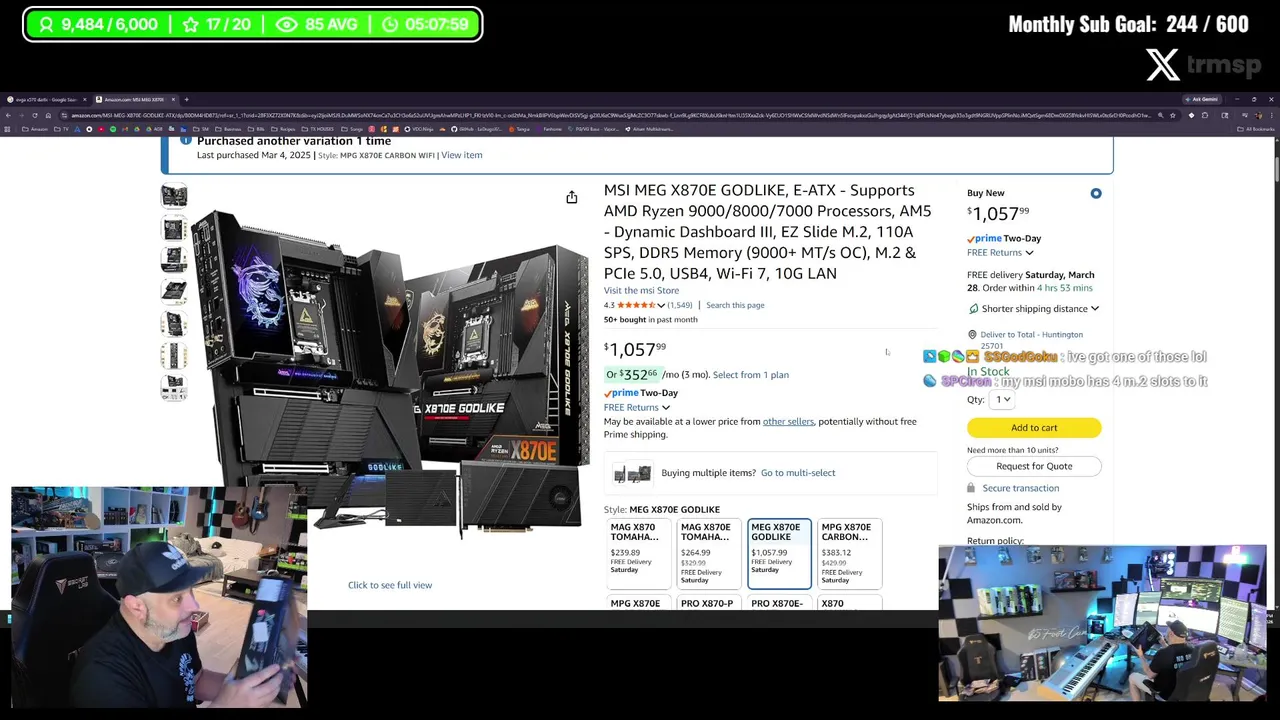Click Click to see full view
1280x720 pixels.
tap(390, 585)
